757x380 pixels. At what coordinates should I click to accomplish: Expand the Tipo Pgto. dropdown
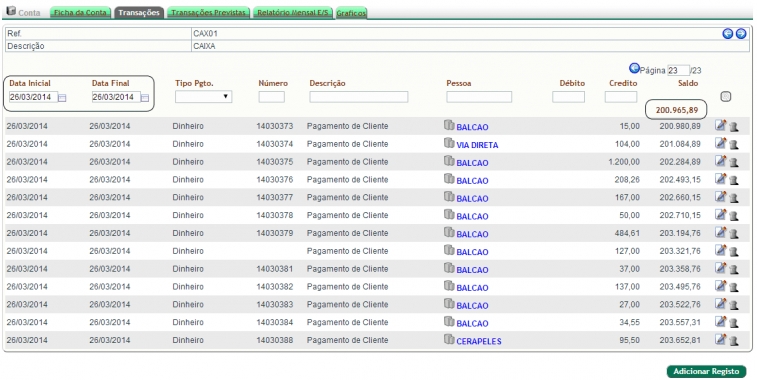(203, 97)
